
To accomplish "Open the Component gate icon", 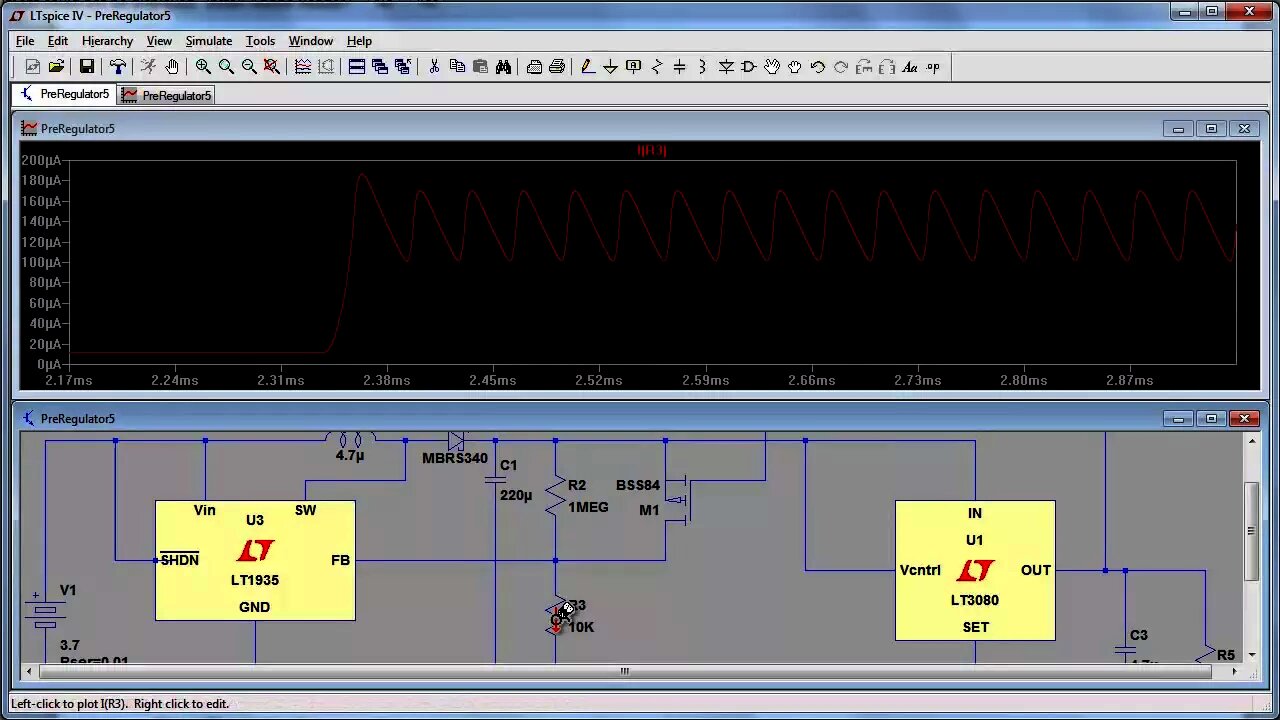I will point(749,67).
